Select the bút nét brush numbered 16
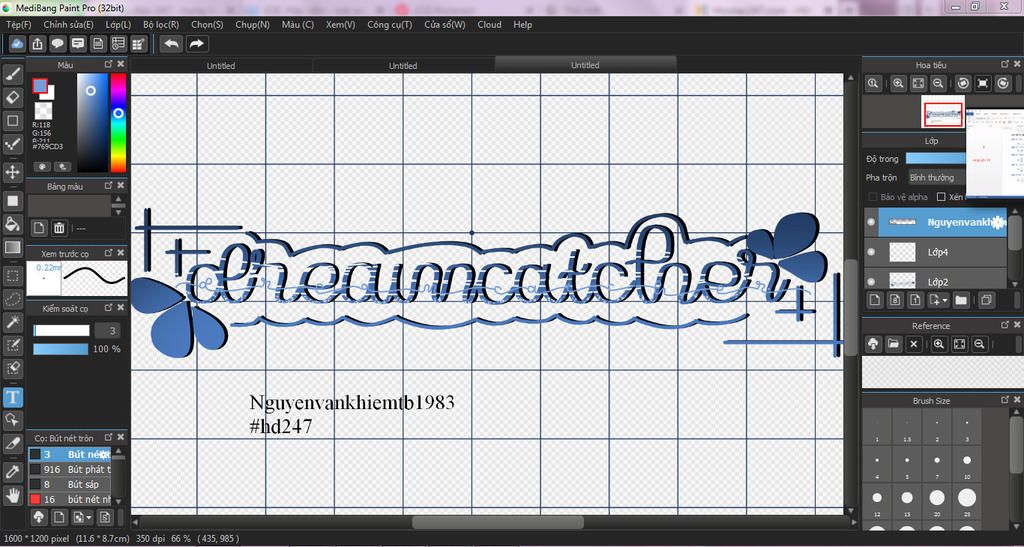The height and width of the screenshot is (547, 1024). (x=72, y=499)
